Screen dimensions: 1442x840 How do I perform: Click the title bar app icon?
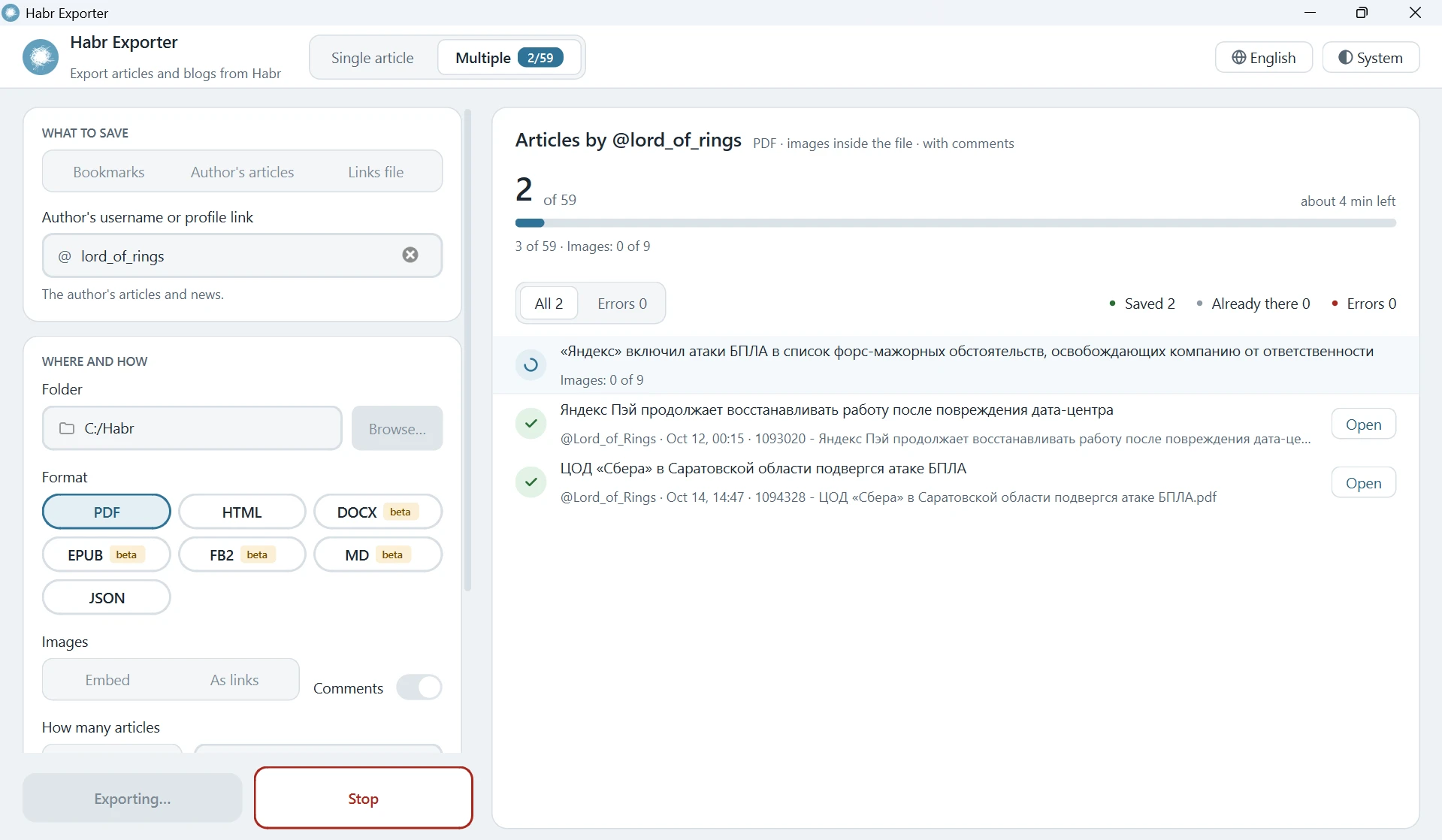pyautogui.click(x=11, y=13)
